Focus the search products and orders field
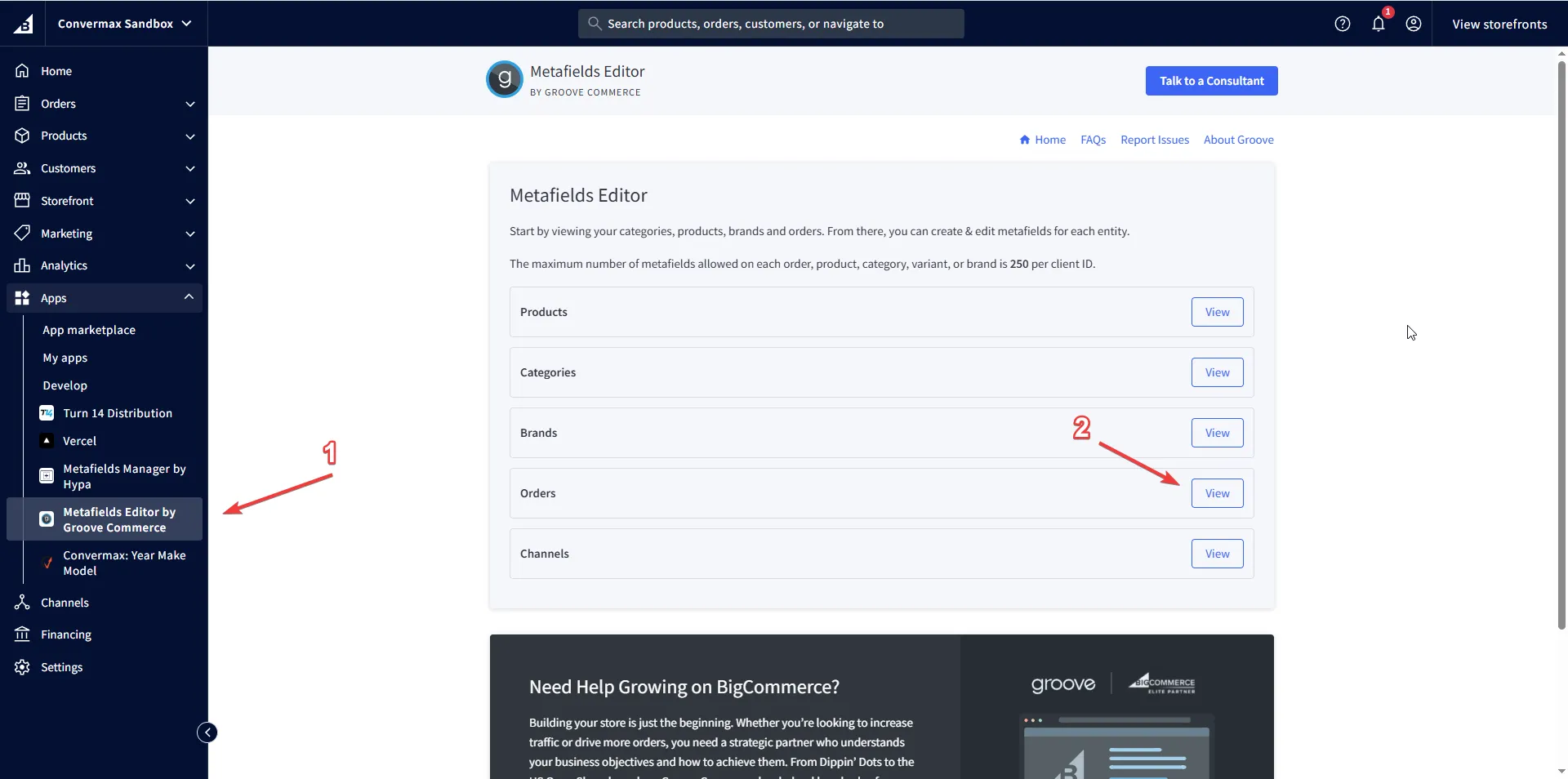Image resolution: width=1568 pixels, height=779 pixels. (x=771, y=24)
